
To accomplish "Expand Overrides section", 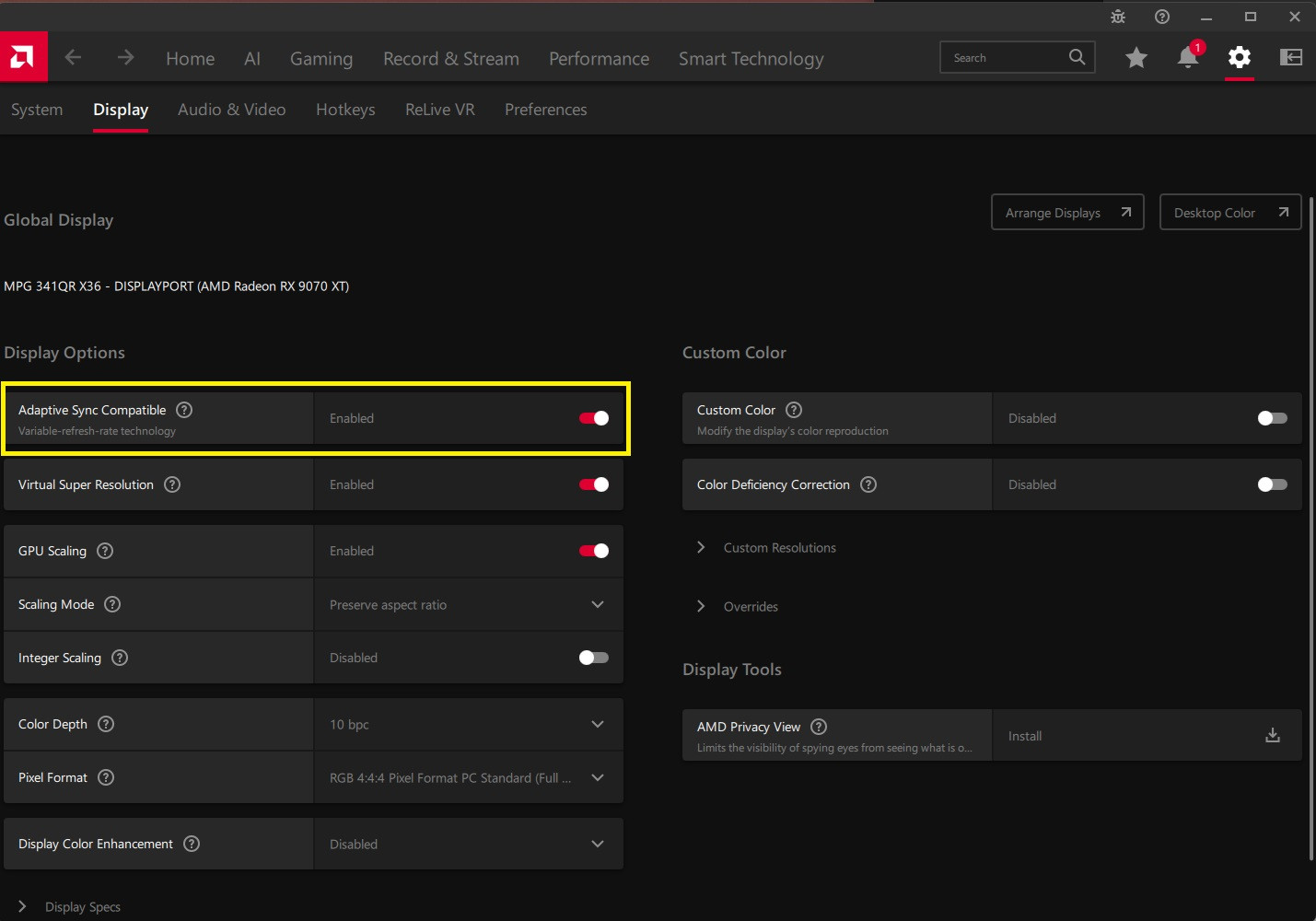I will (737, 606).
